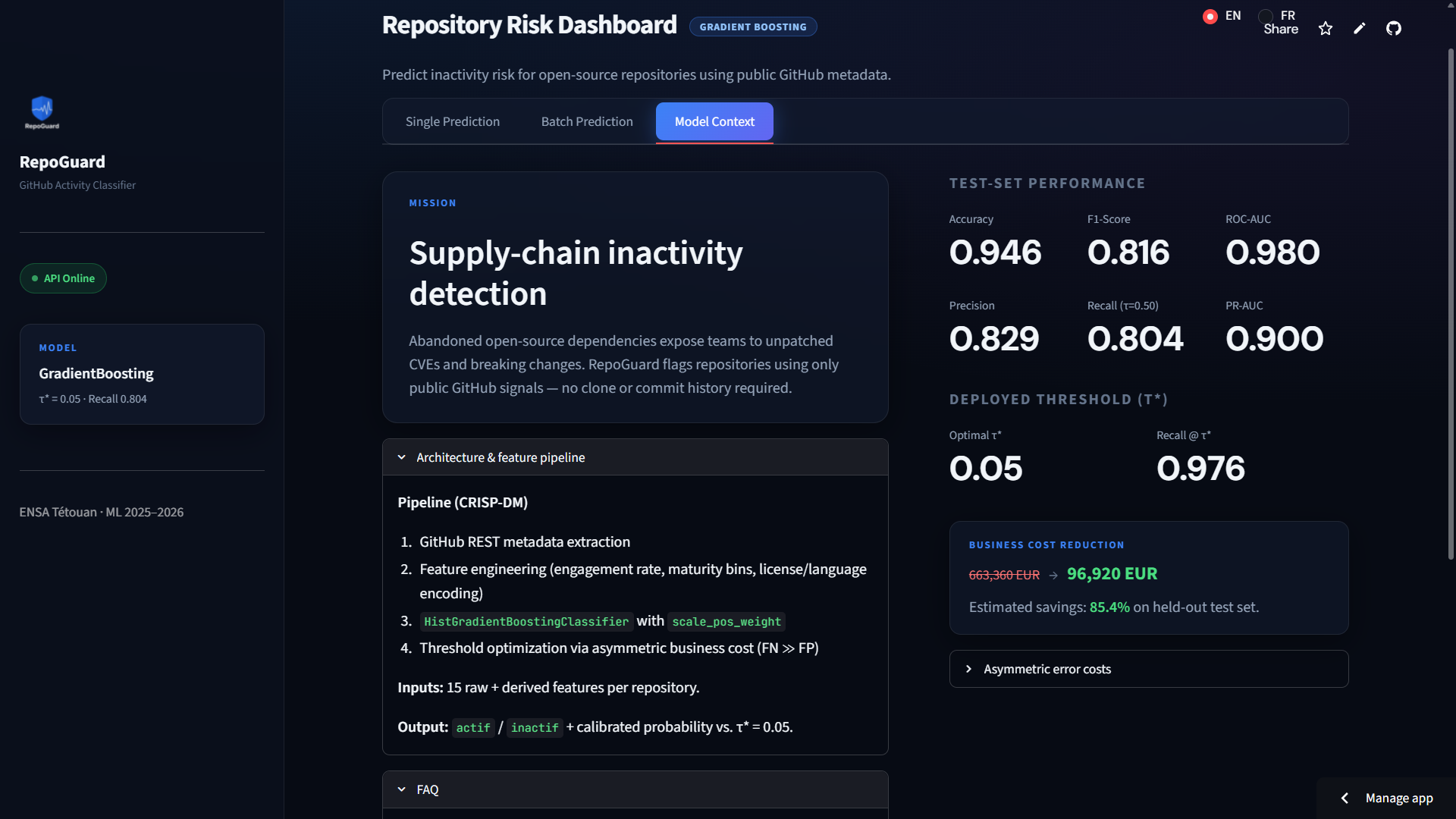Collapse the Architecture & feature pipeline section
The height and width of the screenshot is (819, 1456).
coord(635,457)
